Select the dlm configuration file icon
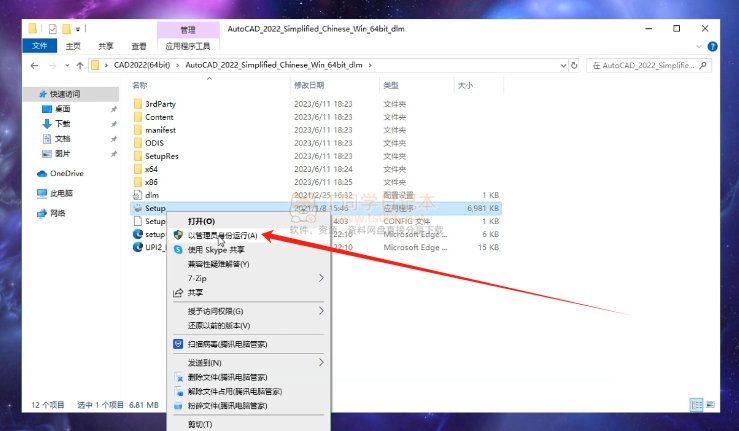This screenshot has width=739, height=431. pyautogui.click(x=138, y=195)
